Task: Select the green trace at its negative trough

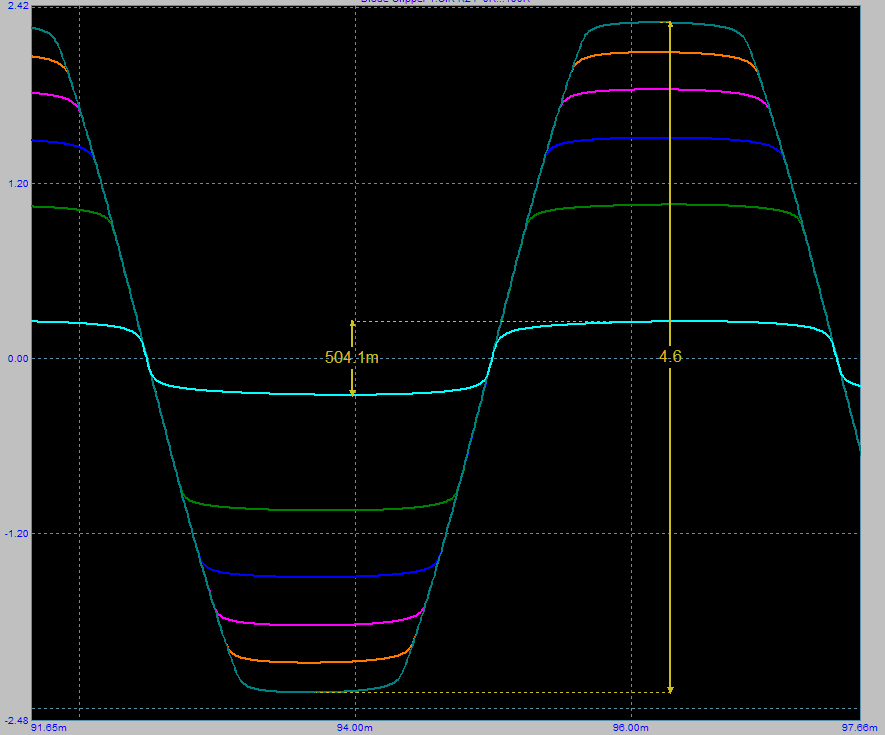Action: pos(320,510)
